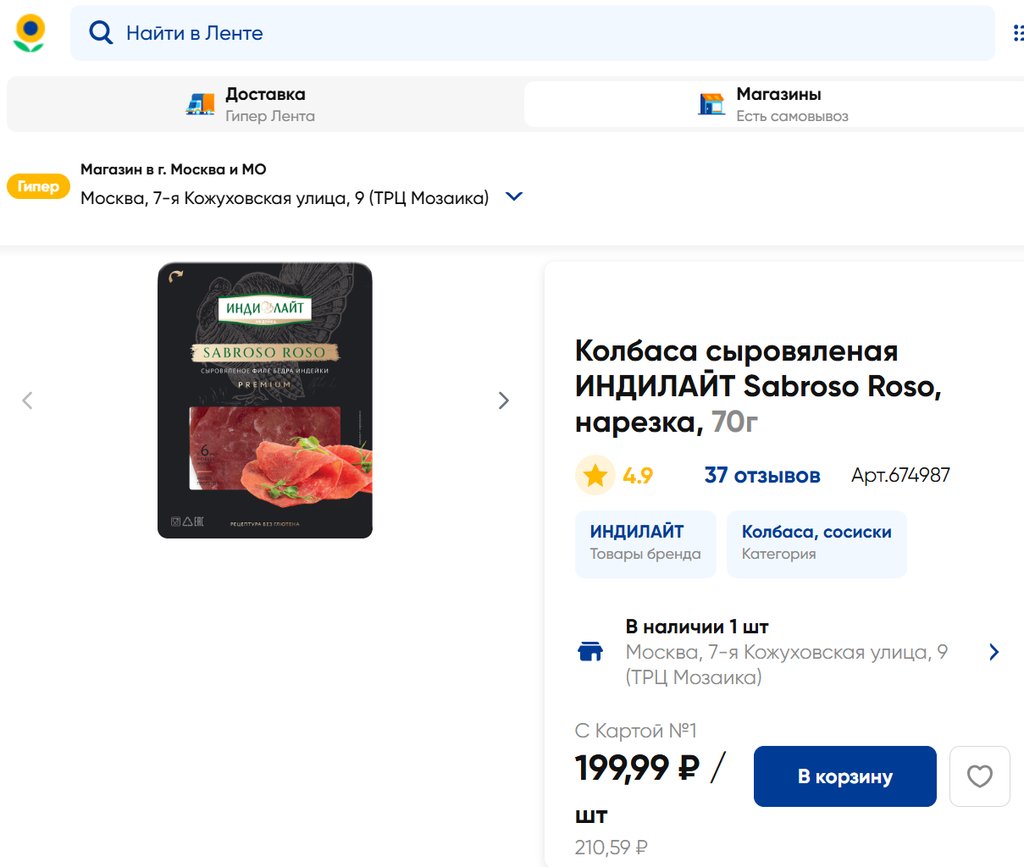
Task: Show previous product image arrow
Action: [27, 401]
